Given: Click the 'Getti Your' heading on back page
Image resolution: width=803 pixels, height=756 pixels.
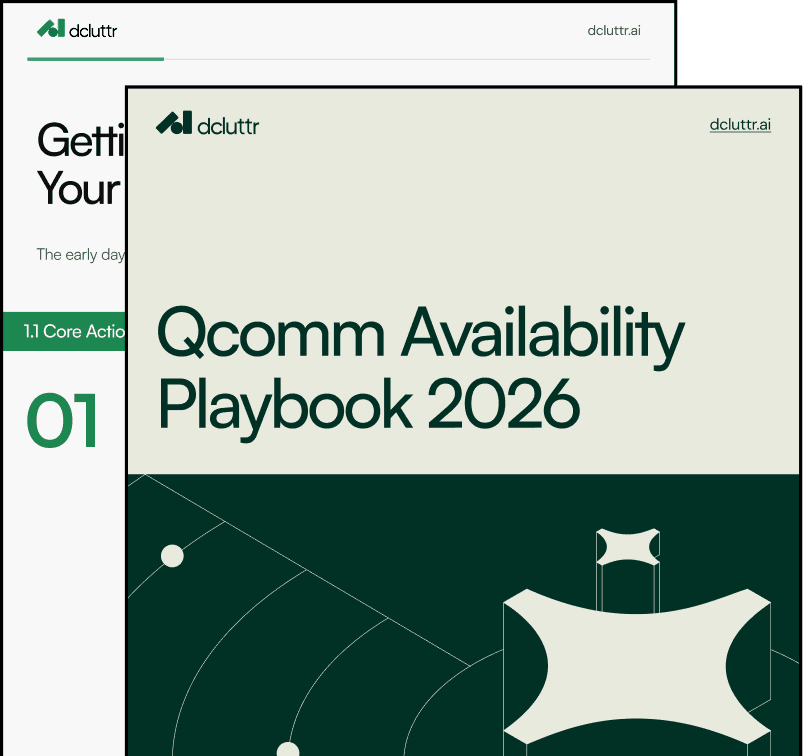Looking at the screenshot, I should [81, 164].
